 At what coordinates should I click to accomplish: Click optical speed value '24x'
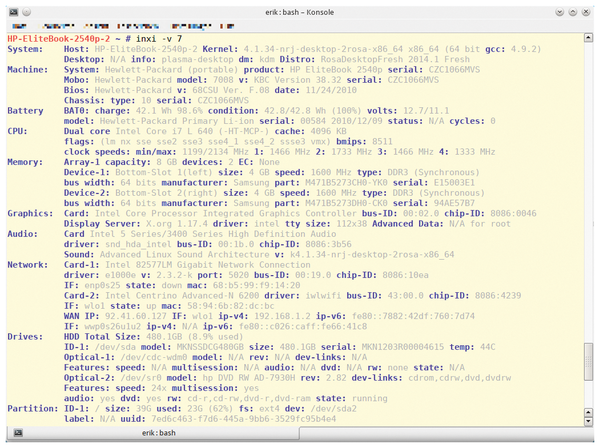tap(159, 388)
